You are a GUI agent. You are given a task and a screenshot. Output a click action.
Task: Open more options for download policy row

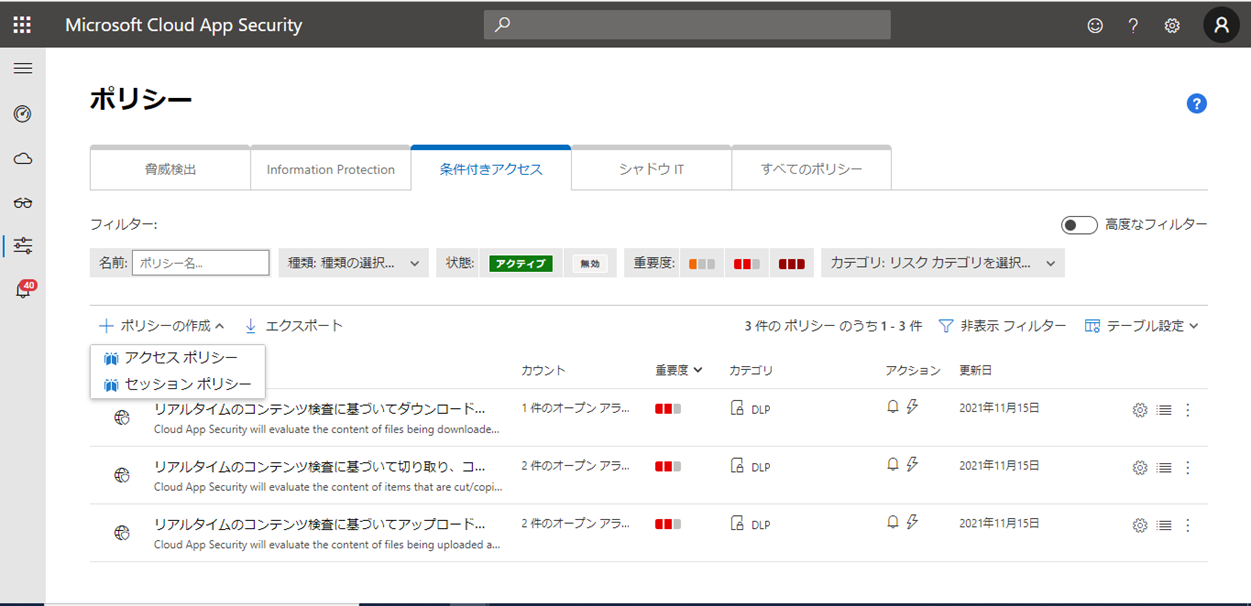coord(1188,410)
